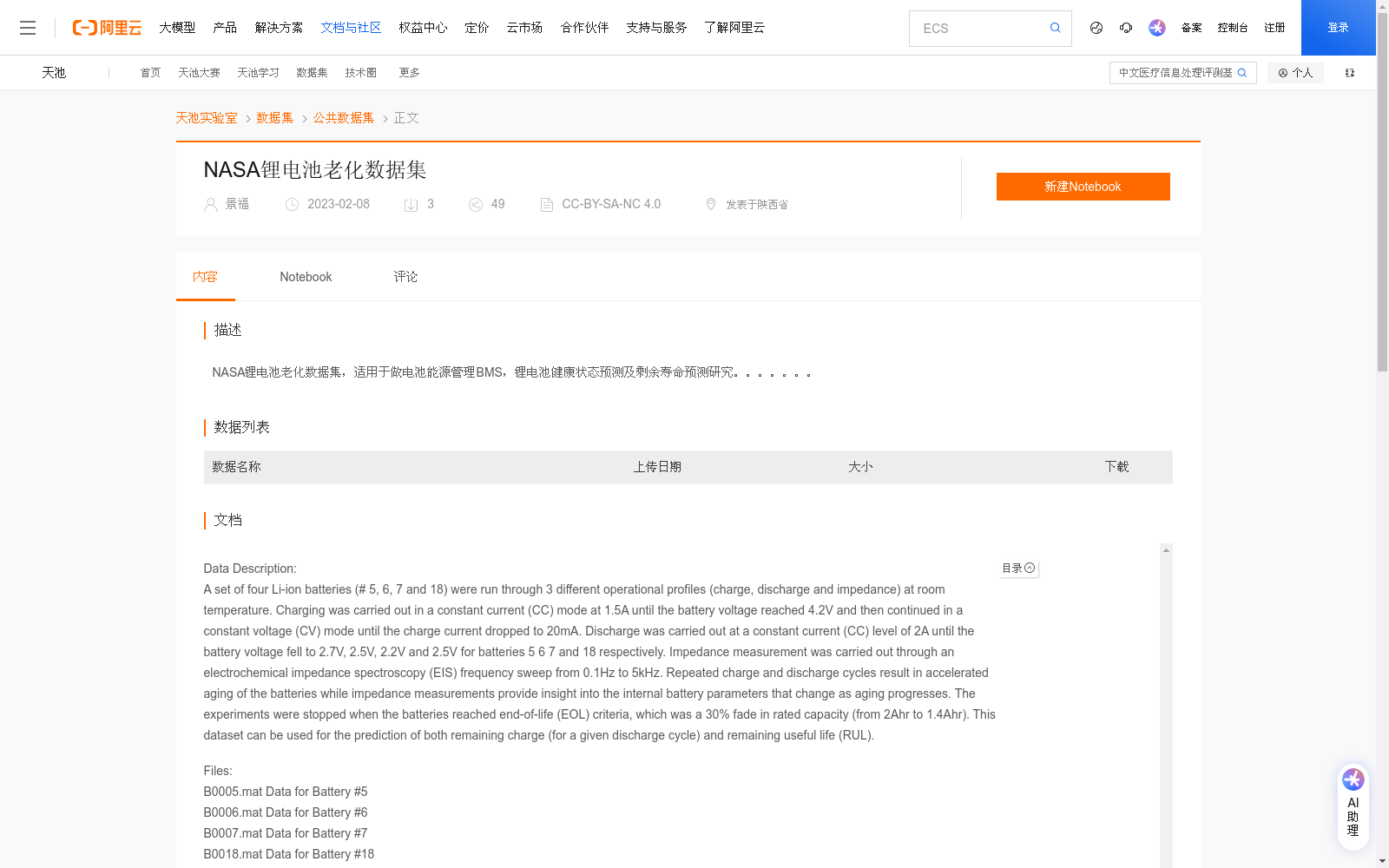This screenshot has width=1389, height=868.
Task: Click the B0018.mat file line
Action: click(289, 854)
